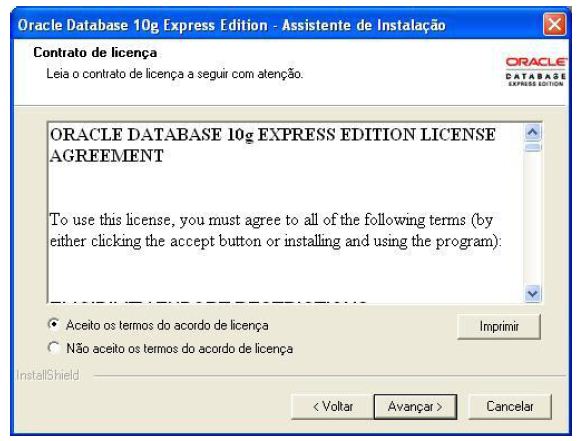This screenshot has height=441, width=578.
Task: Click the 'Contrato de licença' heading
Action: pos(95,53)
